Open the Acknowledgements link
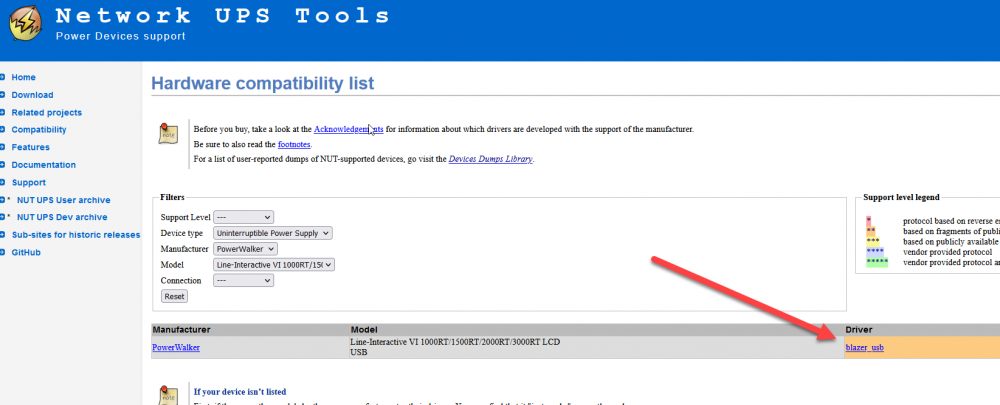 [x=348, y=129]
